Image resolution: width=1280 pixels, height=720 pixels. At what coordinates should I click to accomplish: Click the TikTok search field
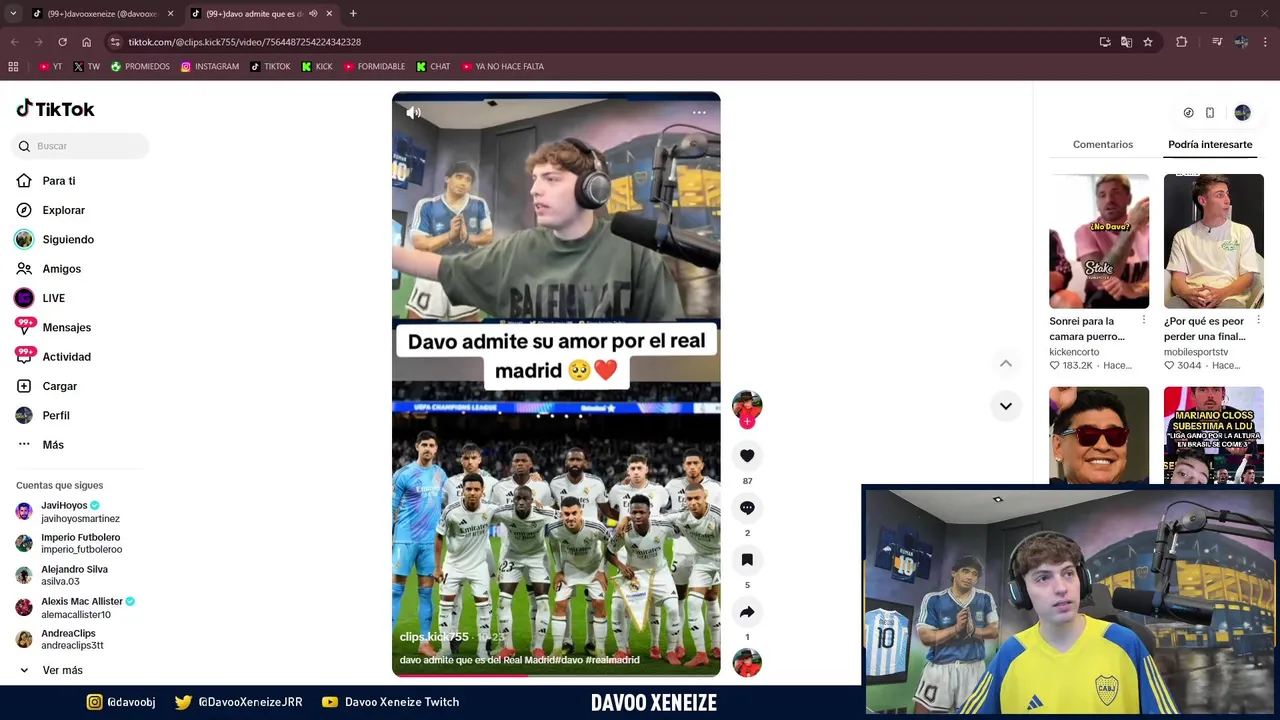click(81, 146)
